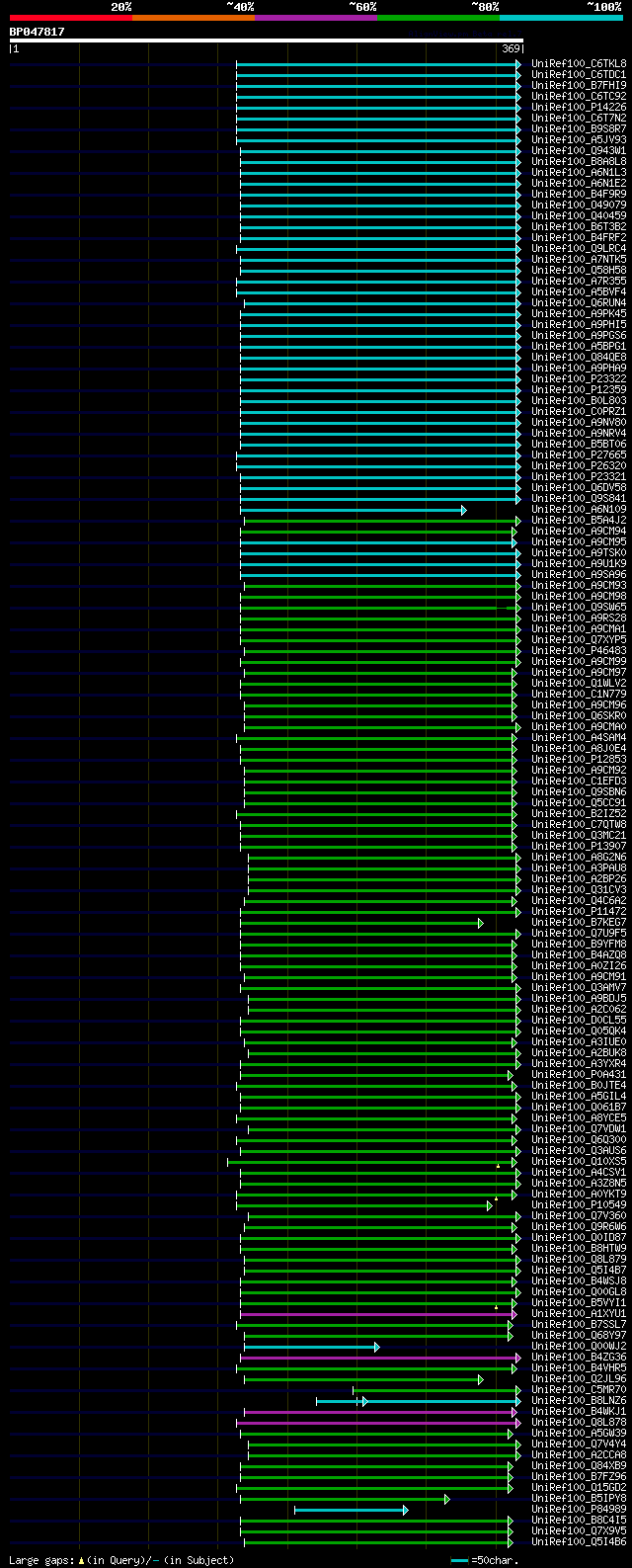Select the UniRef100_P13907 label
632x1568 pixels.
coord(579,847)
